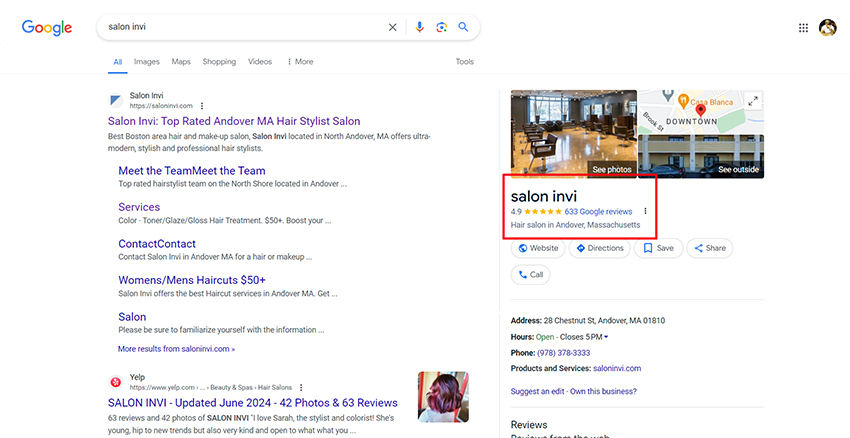Screen dimensions: 850x438
Task: Clear the search box with X icon
Action: click(393, 28)
